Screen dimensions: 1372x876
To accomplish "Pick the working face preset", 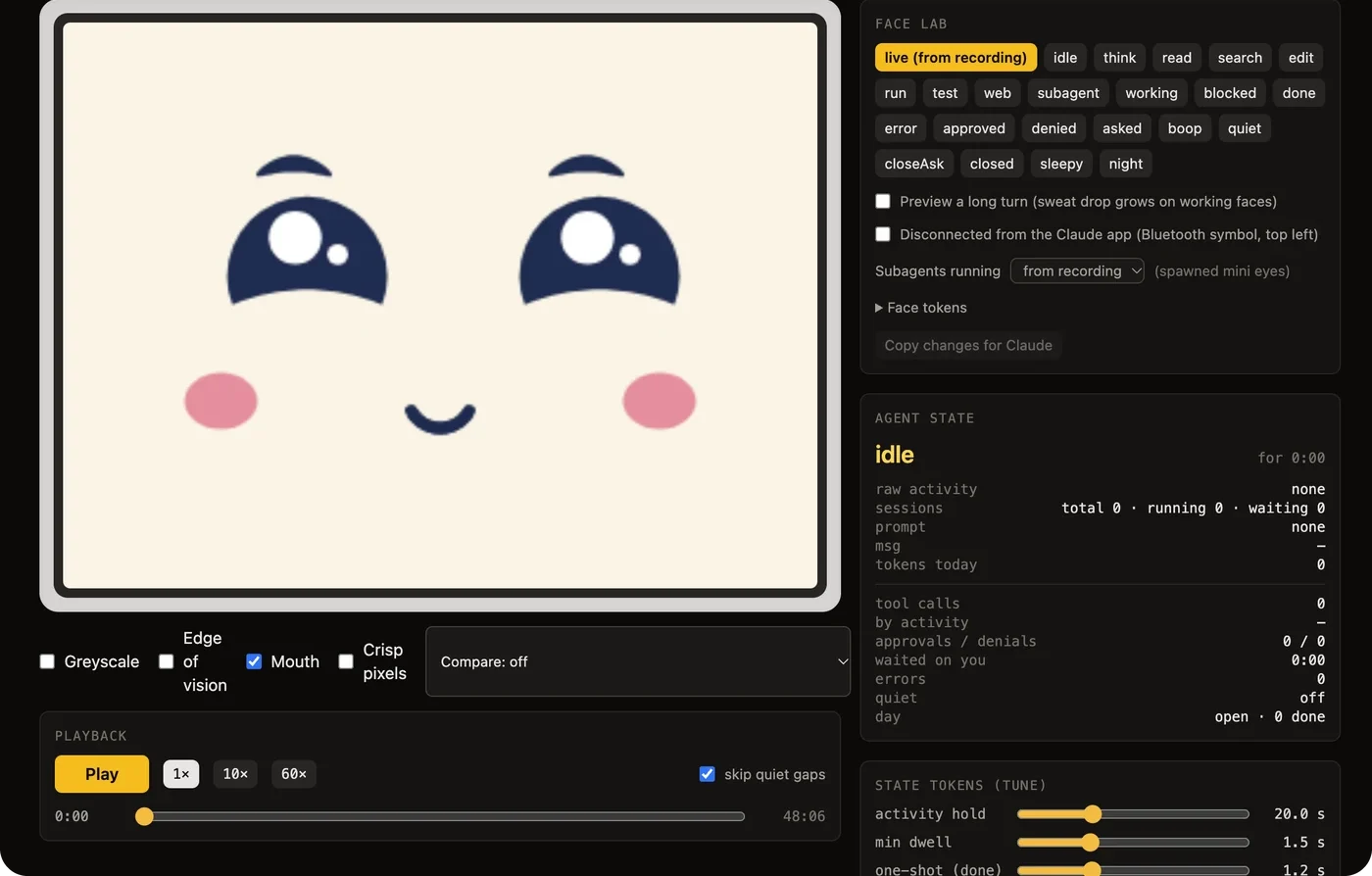I will point(1151,93).
